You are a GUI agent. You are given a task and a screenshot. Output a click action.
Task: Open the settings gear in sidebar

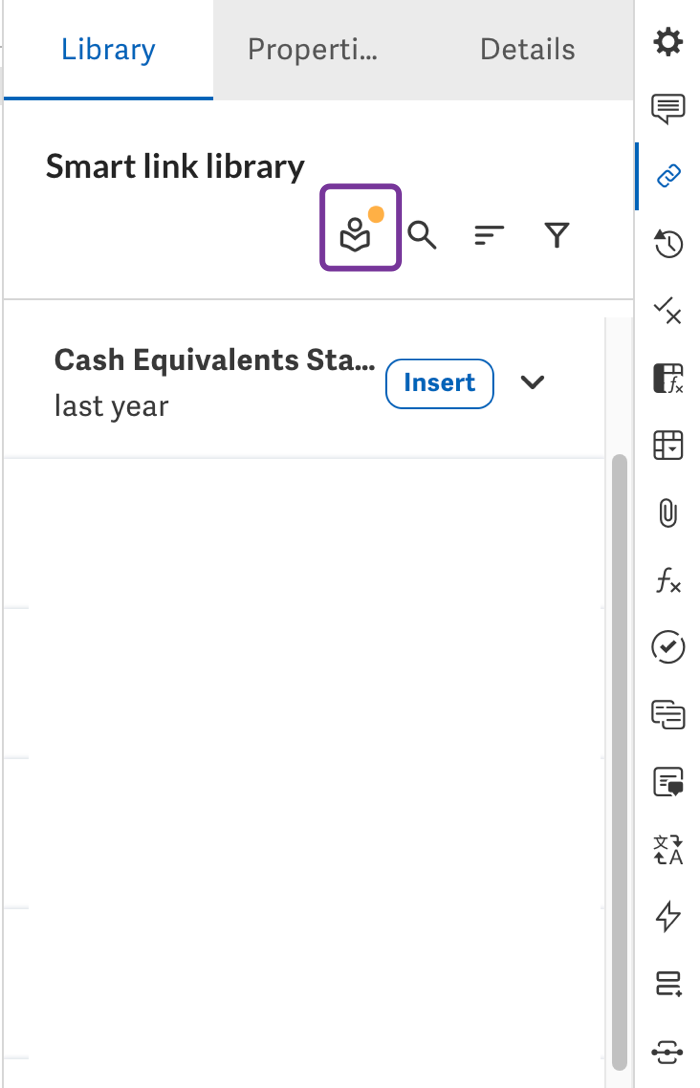667,42
